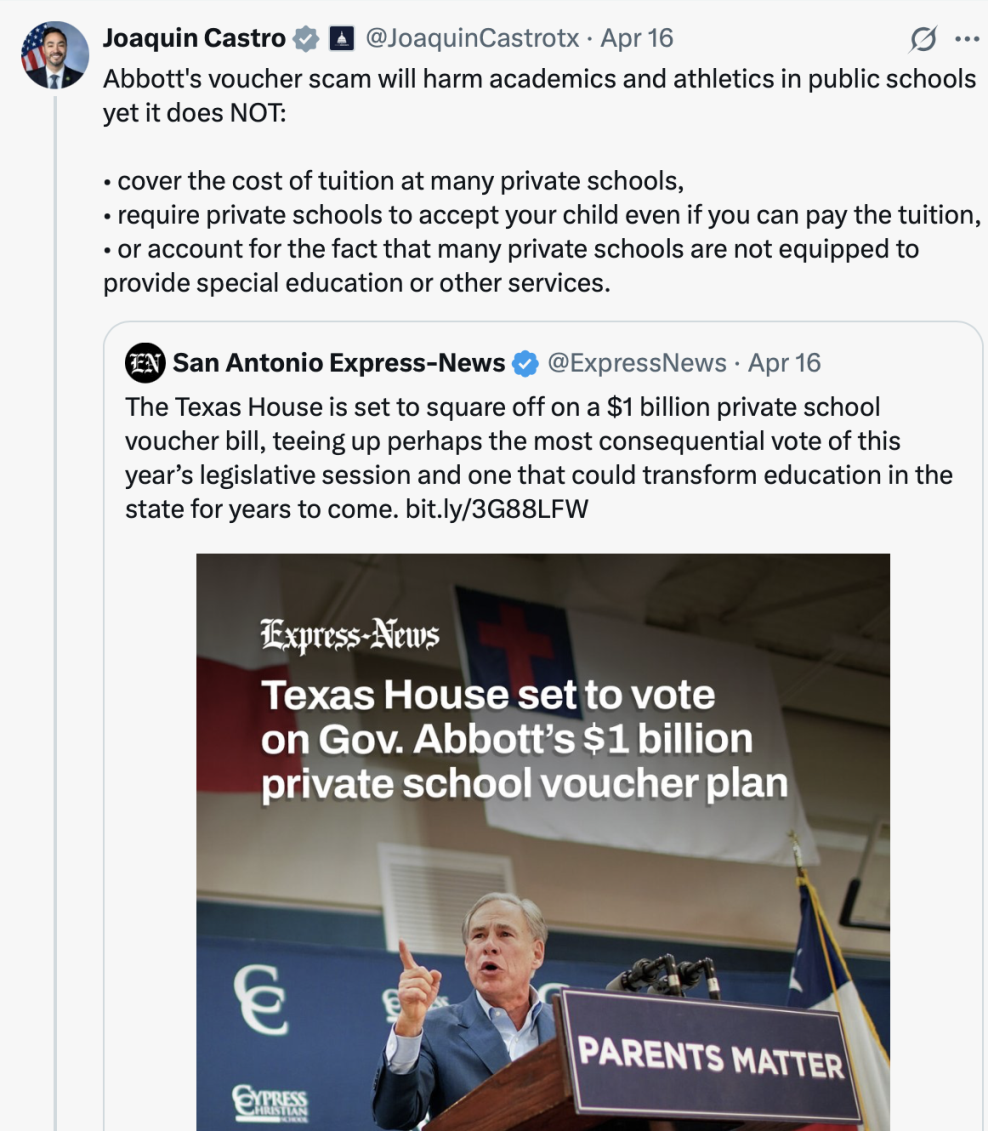The image size is (988, 1131).
Task: Click the PARENTS MATTER podium sign
Action: pos(710,1056)
